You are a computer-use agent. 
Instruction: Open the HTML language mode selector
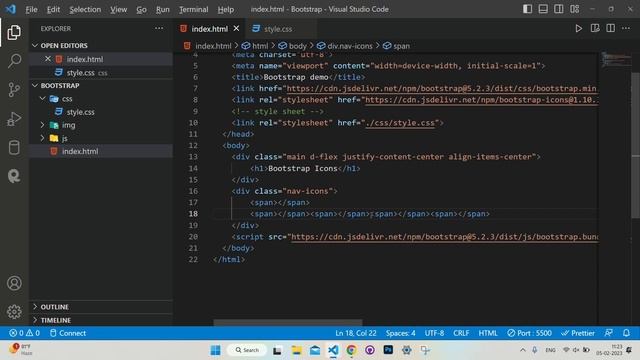click(488, 333)
